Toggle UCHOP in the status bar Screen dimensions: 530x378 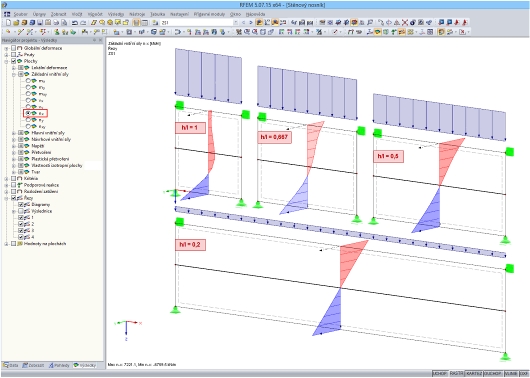click(440, 373)
